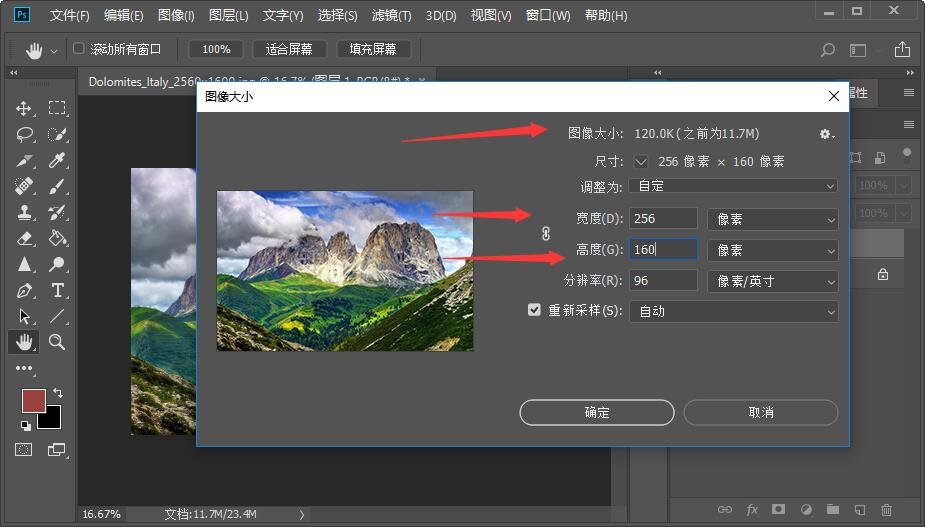Open the 窗口 menu
925x527 pixels.
tap(548, 15)
